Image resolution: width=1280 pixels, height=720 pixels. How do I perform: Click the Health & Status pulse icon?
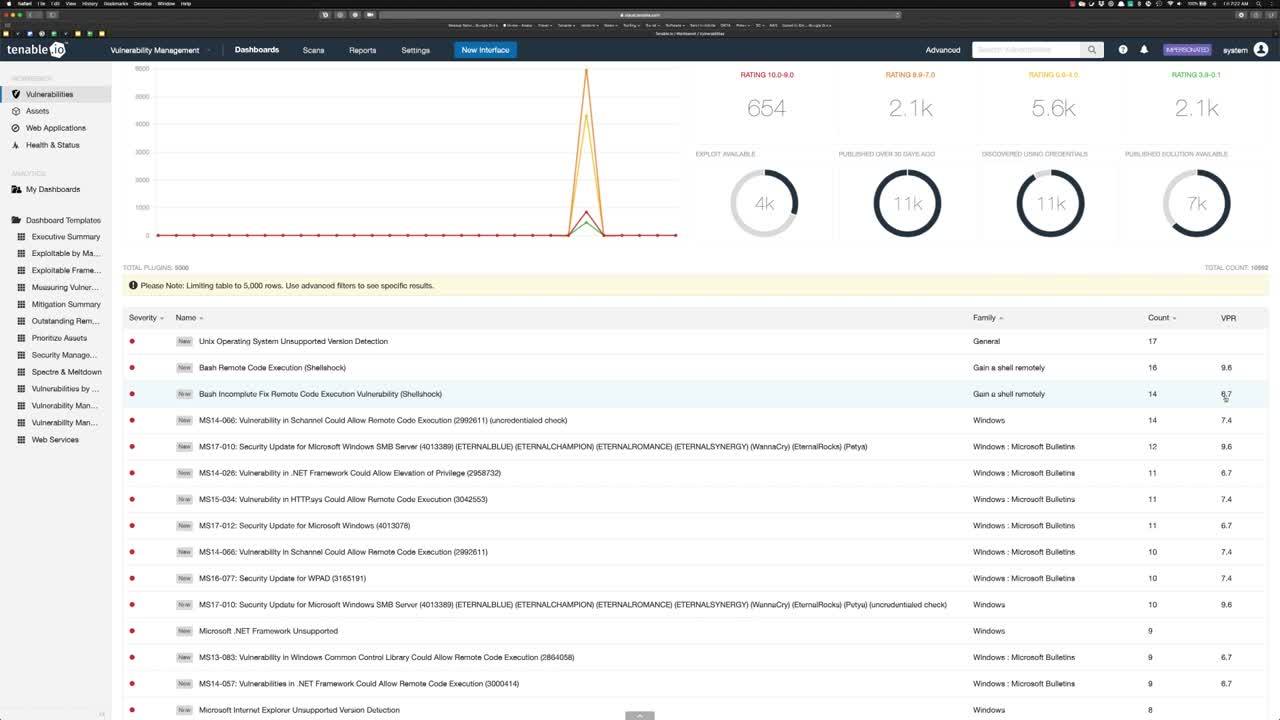click(16, 145)
